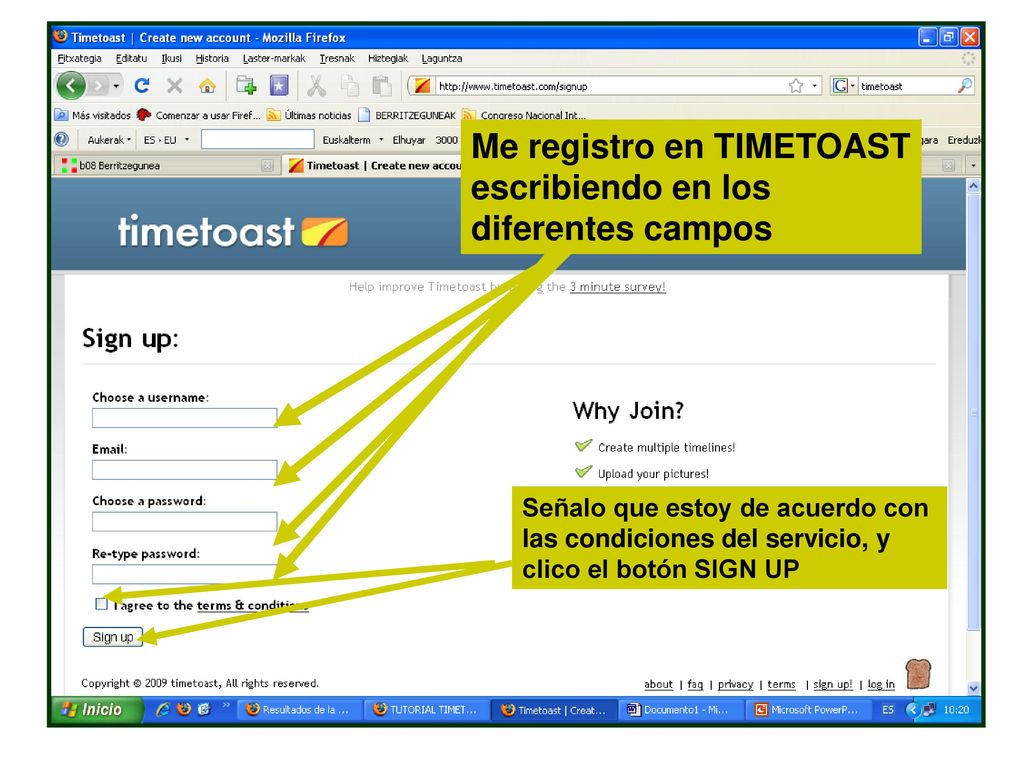Expand the Aukerak dropdown
1024x768 pixels.
click(x=109, y=140)
